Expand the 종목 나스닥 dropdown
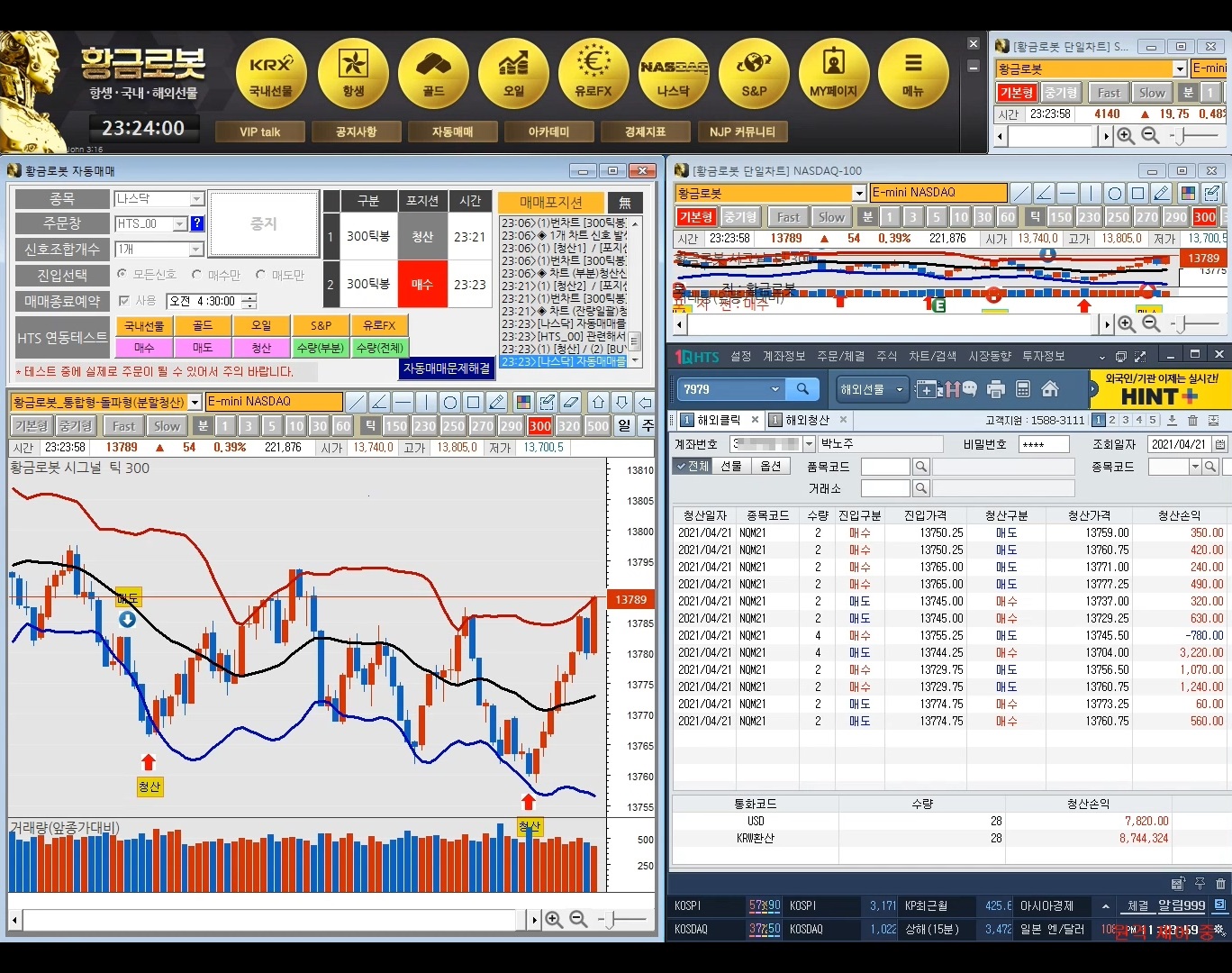 [196, 198]
